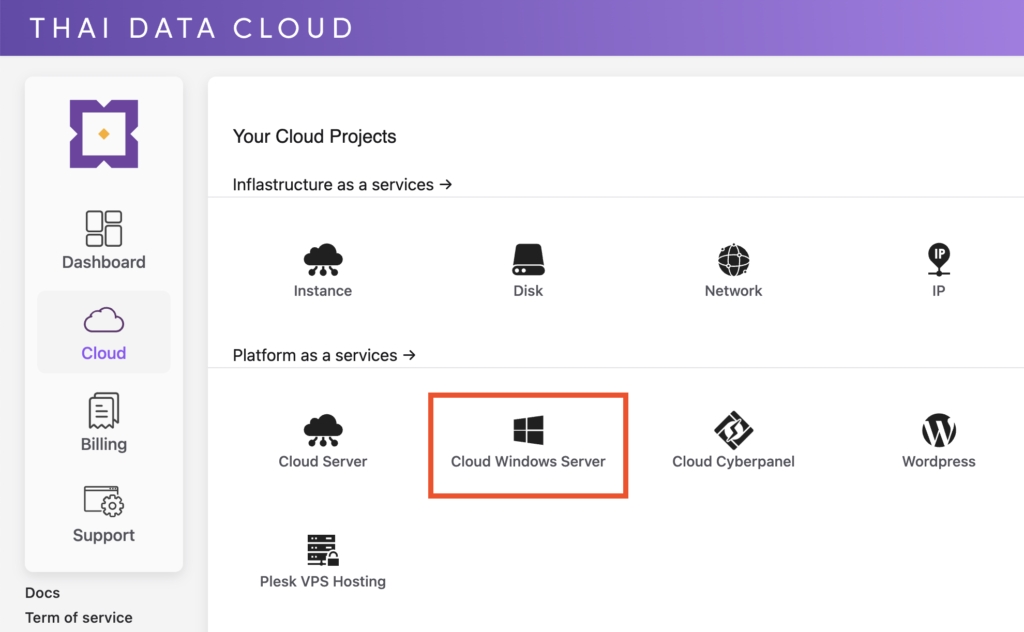
Task: Open the Term of service link
Action: pos(78,618)
